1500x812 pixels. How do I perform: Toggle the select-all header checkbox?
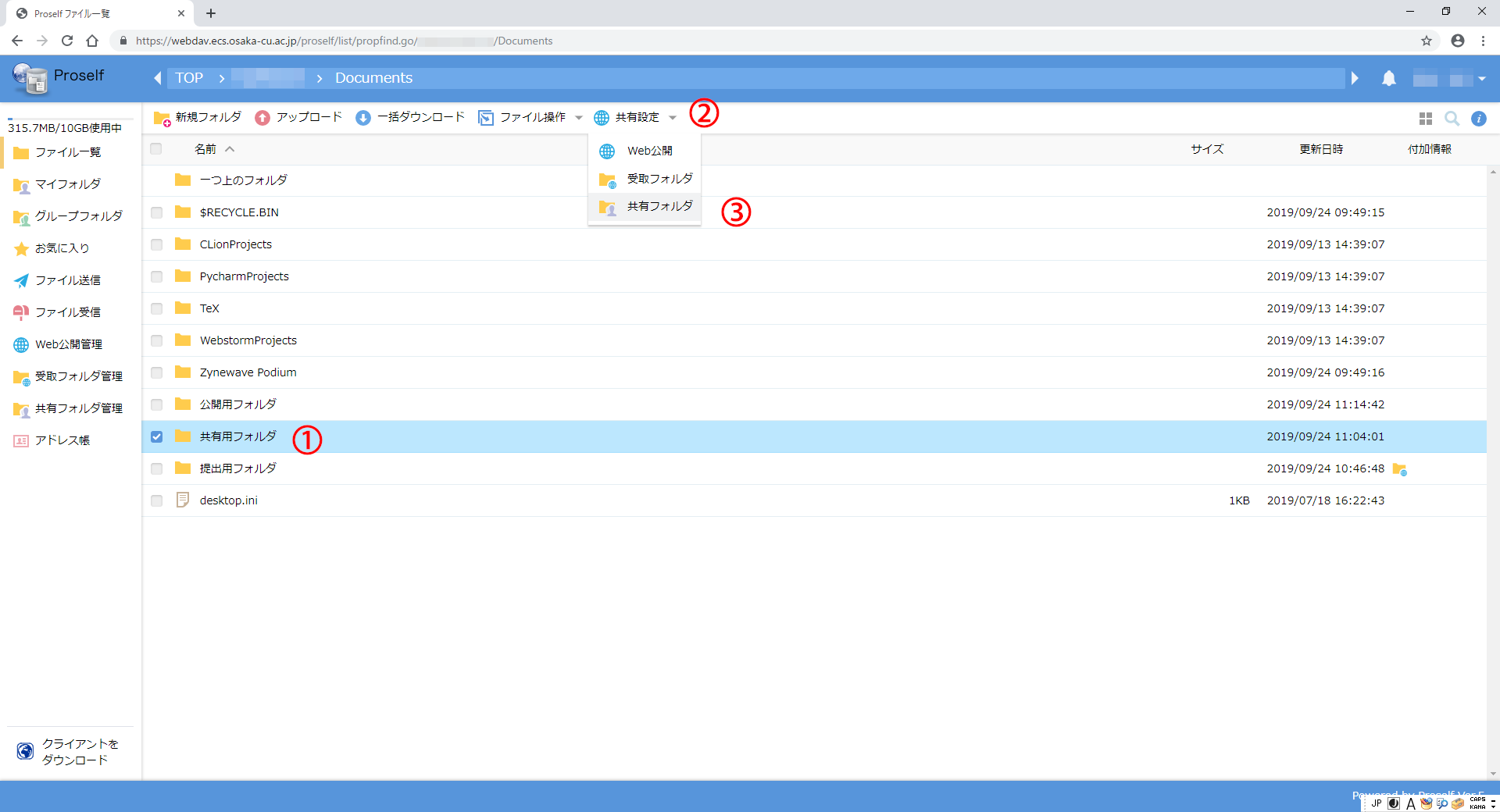pyautogui.click(x=156, y=149)
